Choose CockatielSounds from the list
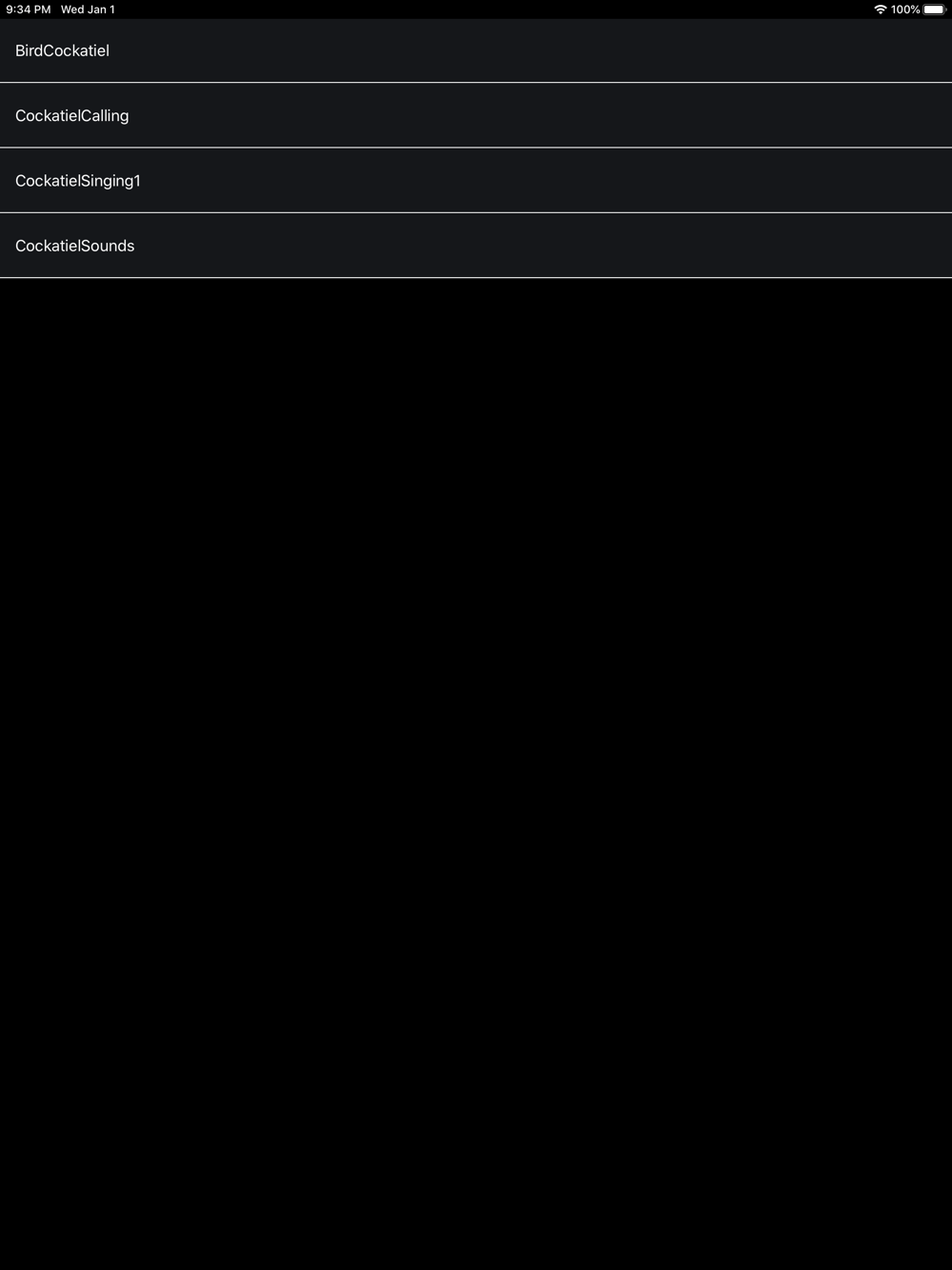This screenshot has width=952, height=1270. [476, 246]
